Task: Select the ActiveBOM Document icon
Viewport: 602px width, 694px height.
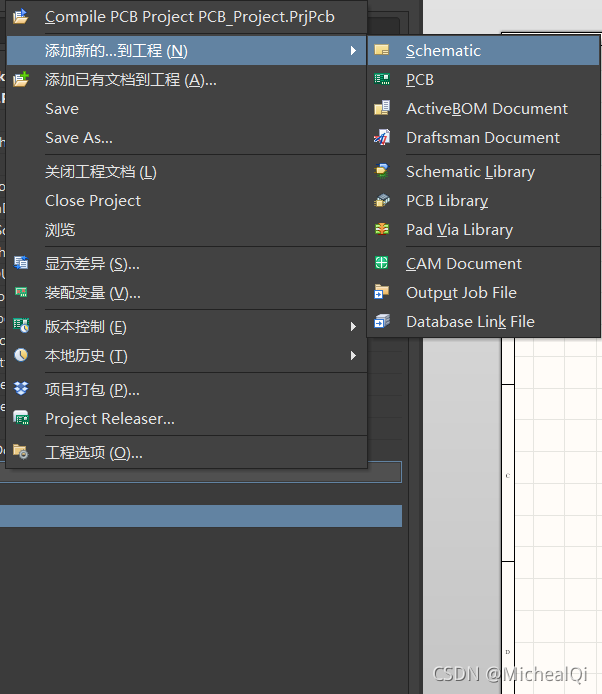Action: coord(382,108)
